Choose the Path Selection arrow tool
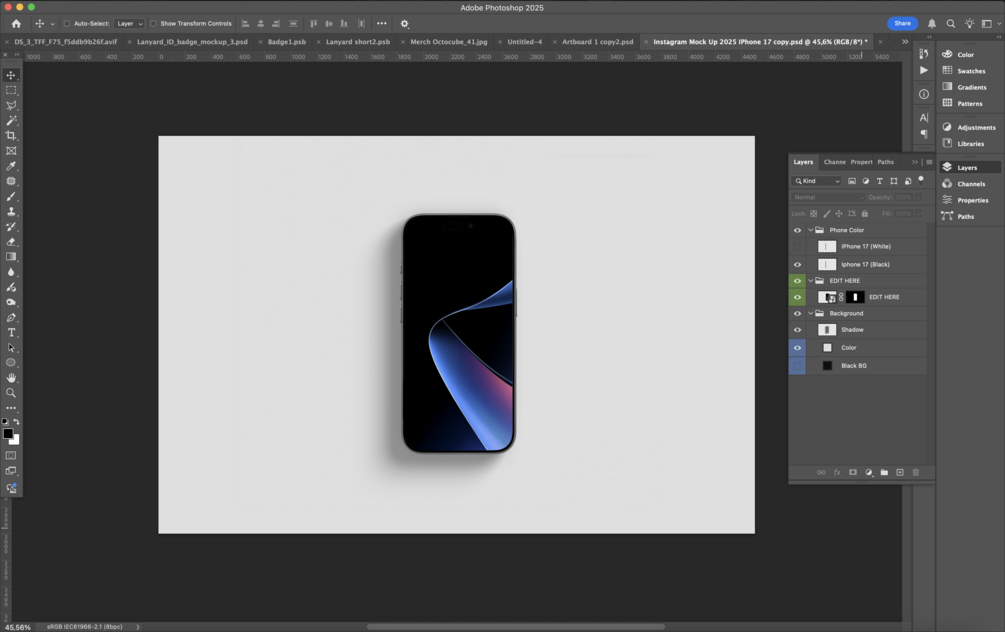This screenshot has height=632, width=1005. tap(11, 347)
